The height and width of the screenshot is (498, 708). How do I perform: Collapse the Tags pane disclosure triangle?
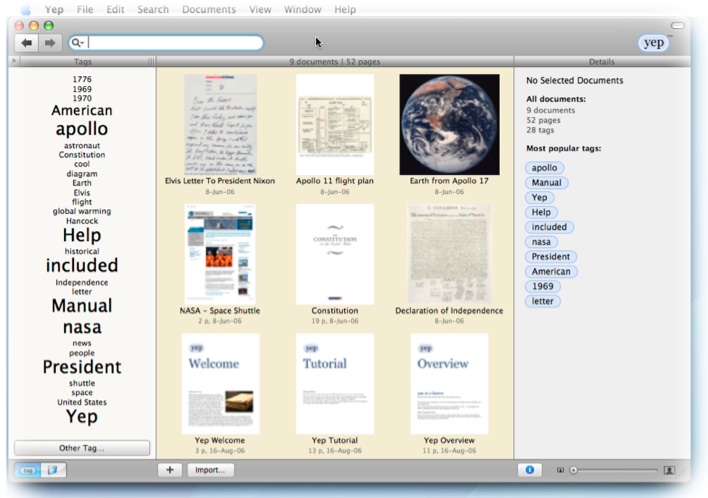point(14,61)
